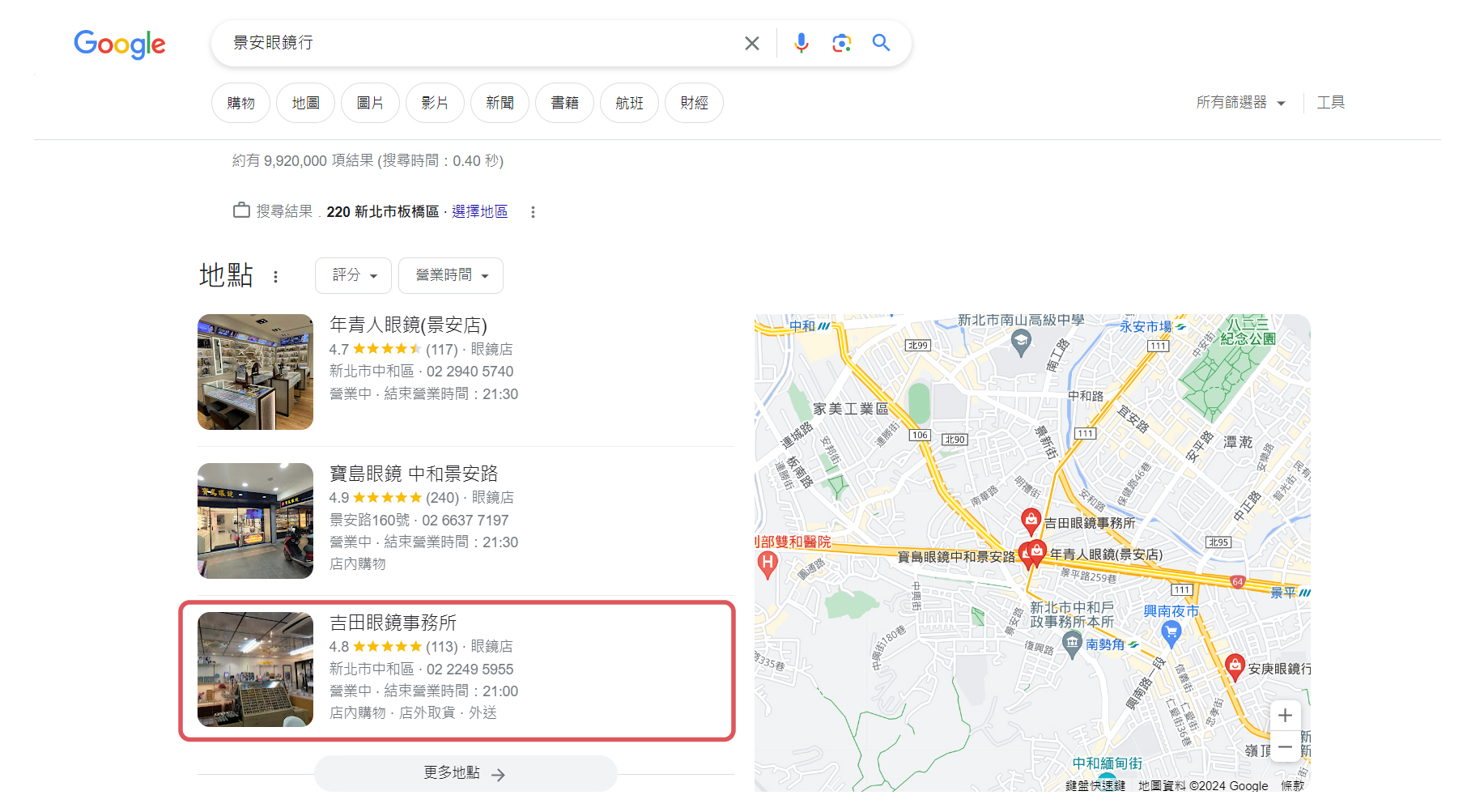Switch to the 影片 tab
Image resolution: width=1467 pixels, height=812 pixels.
click(436, 103)
